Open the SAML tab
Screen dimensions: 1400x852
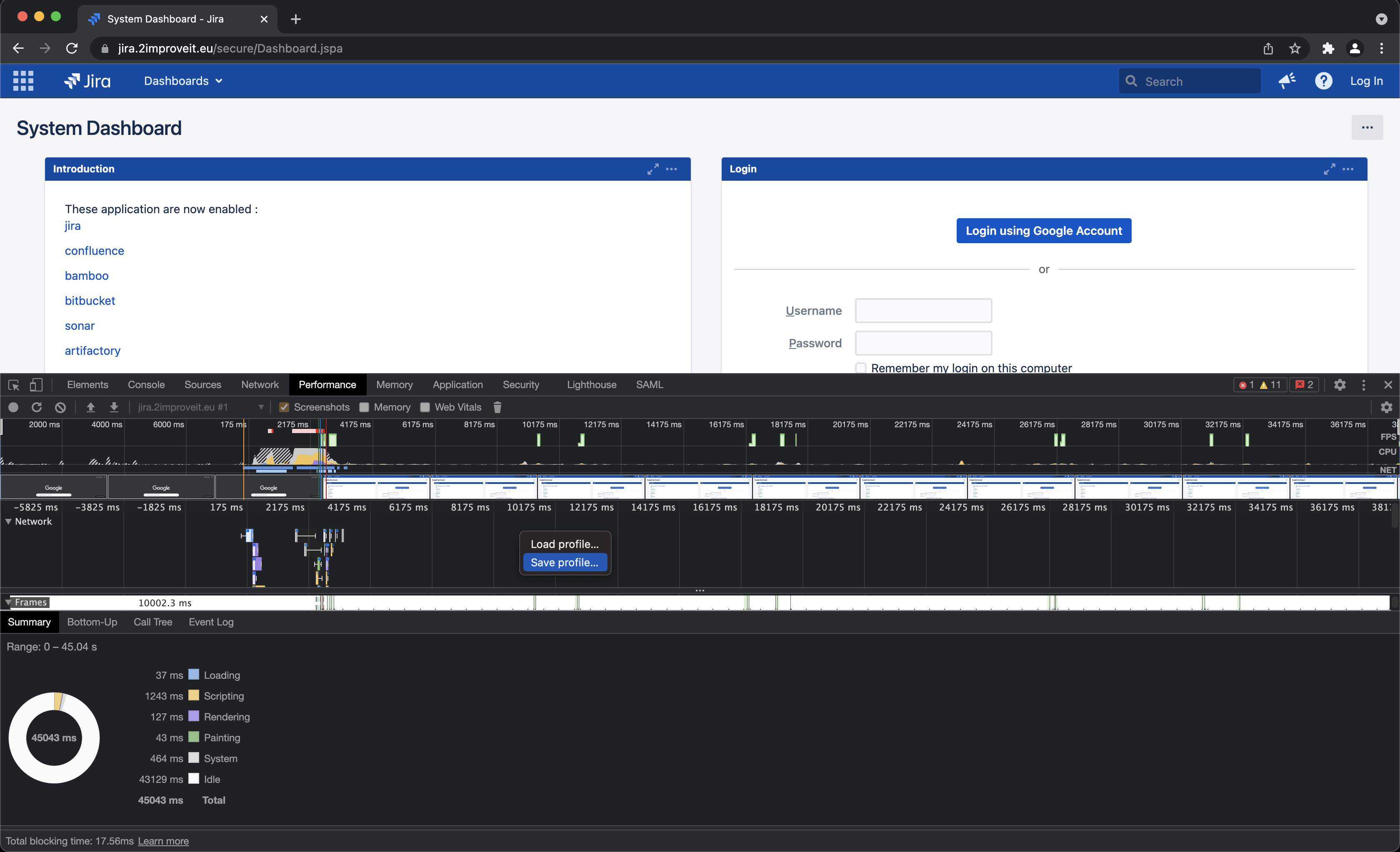tap(650, 385)
